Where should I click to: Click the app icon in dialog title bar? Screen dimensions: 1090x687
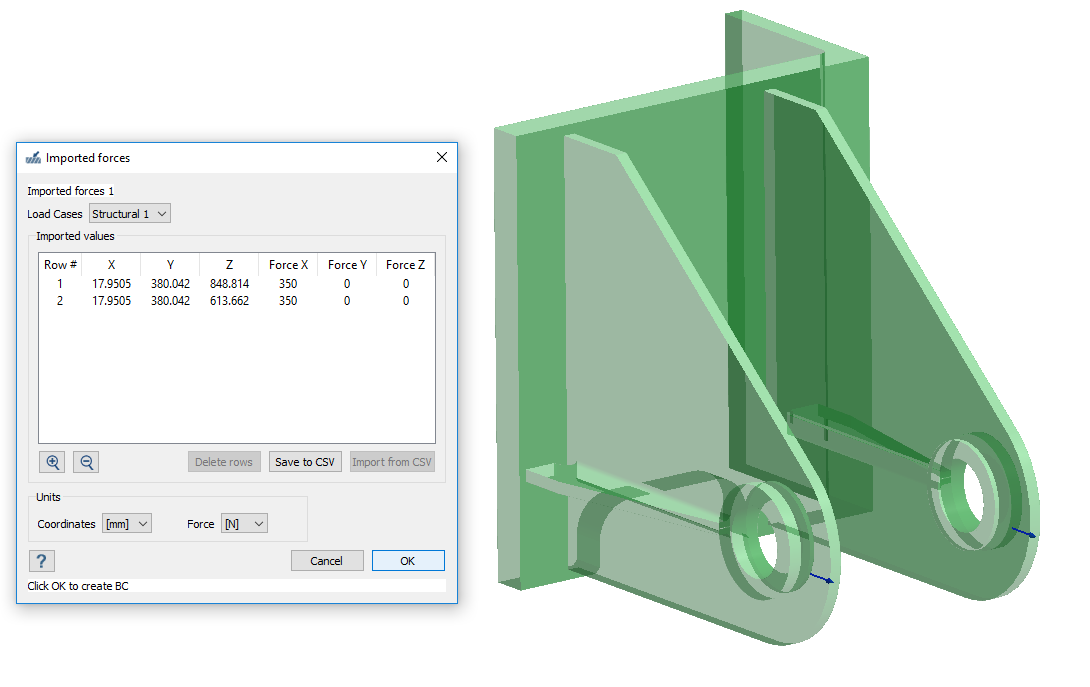pyautogui.click(x=33, y=158)
